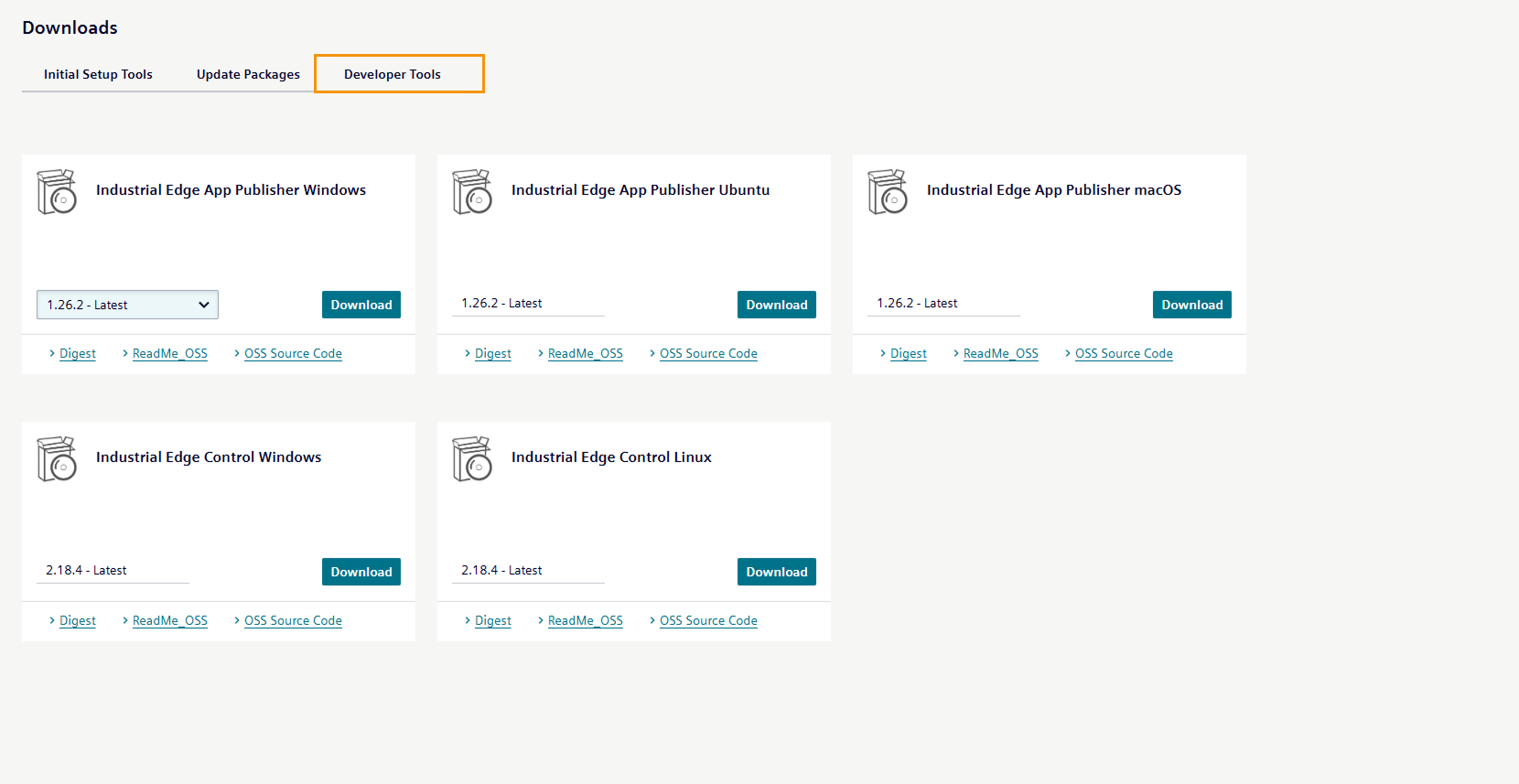Image resolution: width=1519 pixels, height=784 pixels.
Task: Open the App Publisher Ubuntu version selector
Action: [x=528, y=303]
